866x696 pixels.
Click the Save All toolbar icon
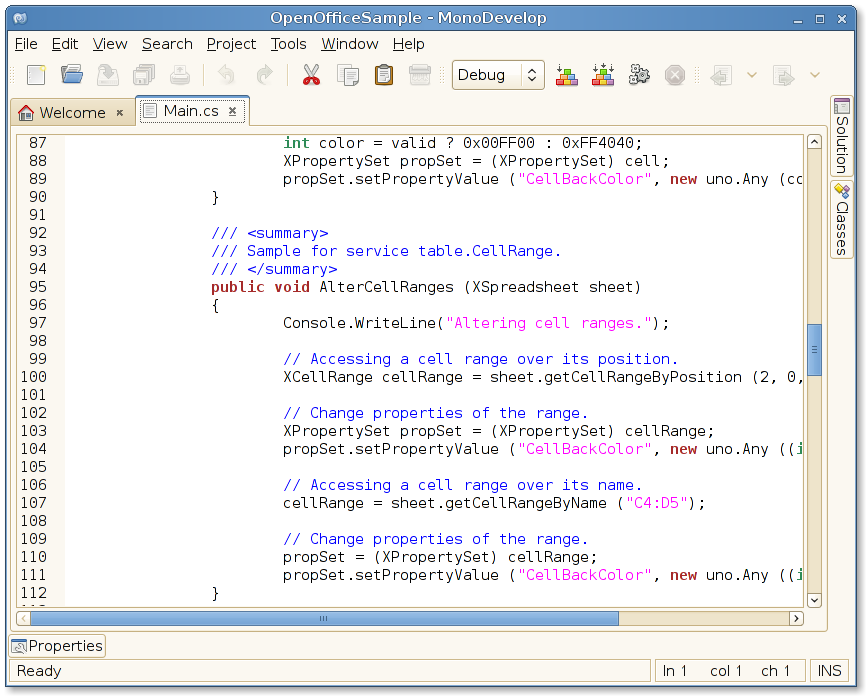coord(144,75)
